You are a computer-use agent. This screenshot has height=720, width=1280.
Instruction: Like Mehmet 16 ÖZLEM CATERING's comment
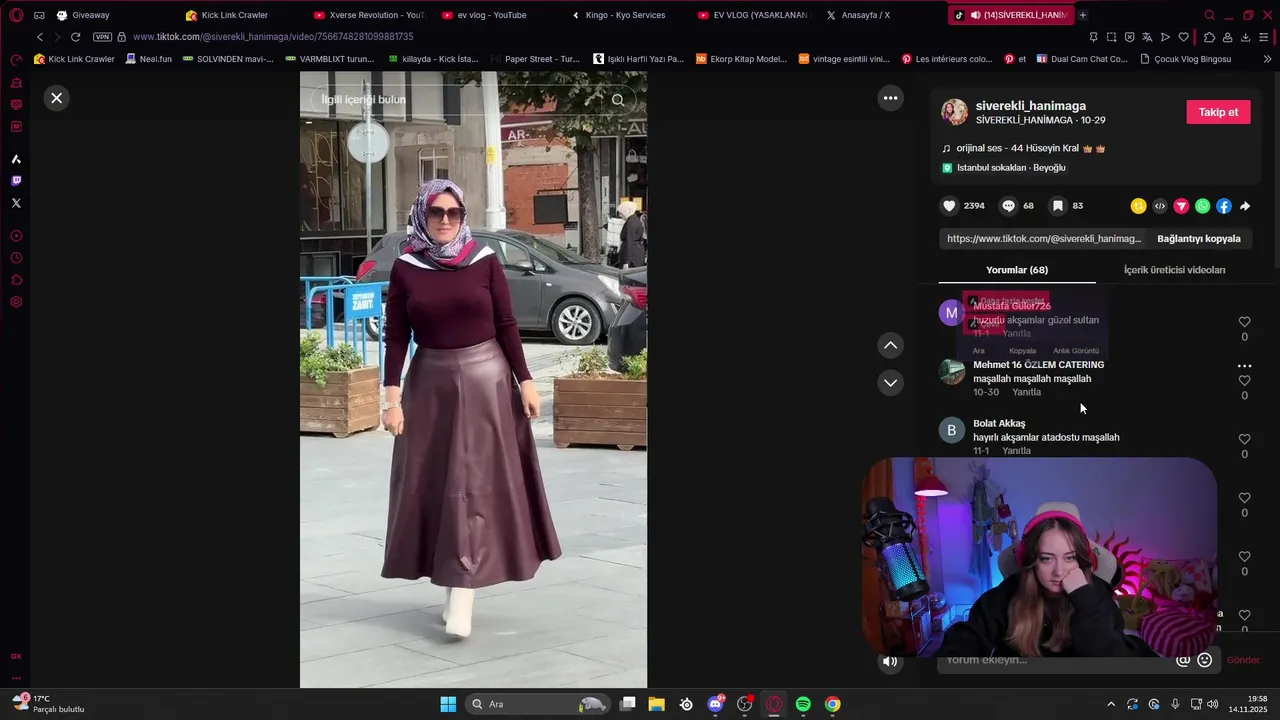coord(1244,381)
